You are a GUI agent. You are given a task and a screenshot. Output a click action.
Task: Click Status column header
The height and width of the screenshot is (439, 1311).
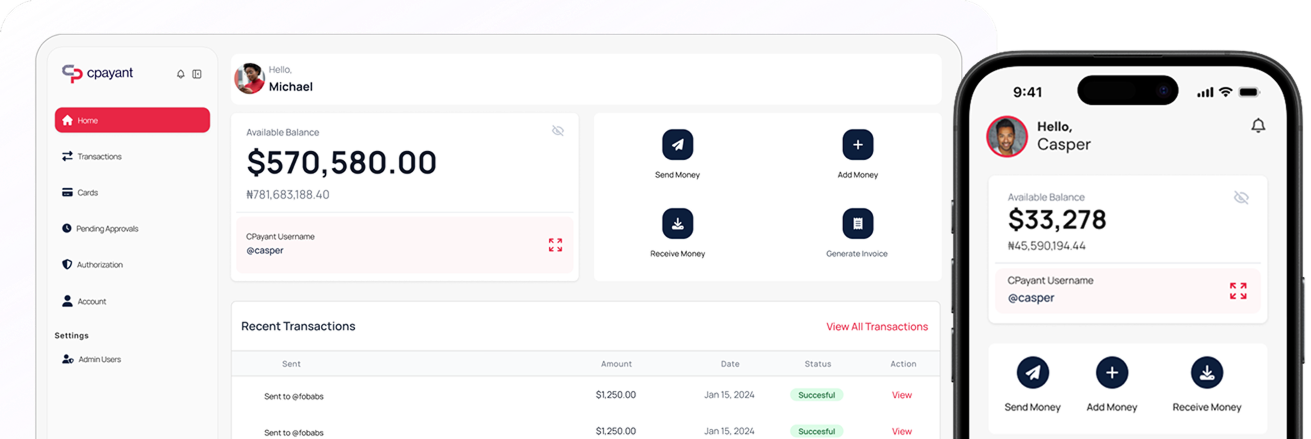818,364
